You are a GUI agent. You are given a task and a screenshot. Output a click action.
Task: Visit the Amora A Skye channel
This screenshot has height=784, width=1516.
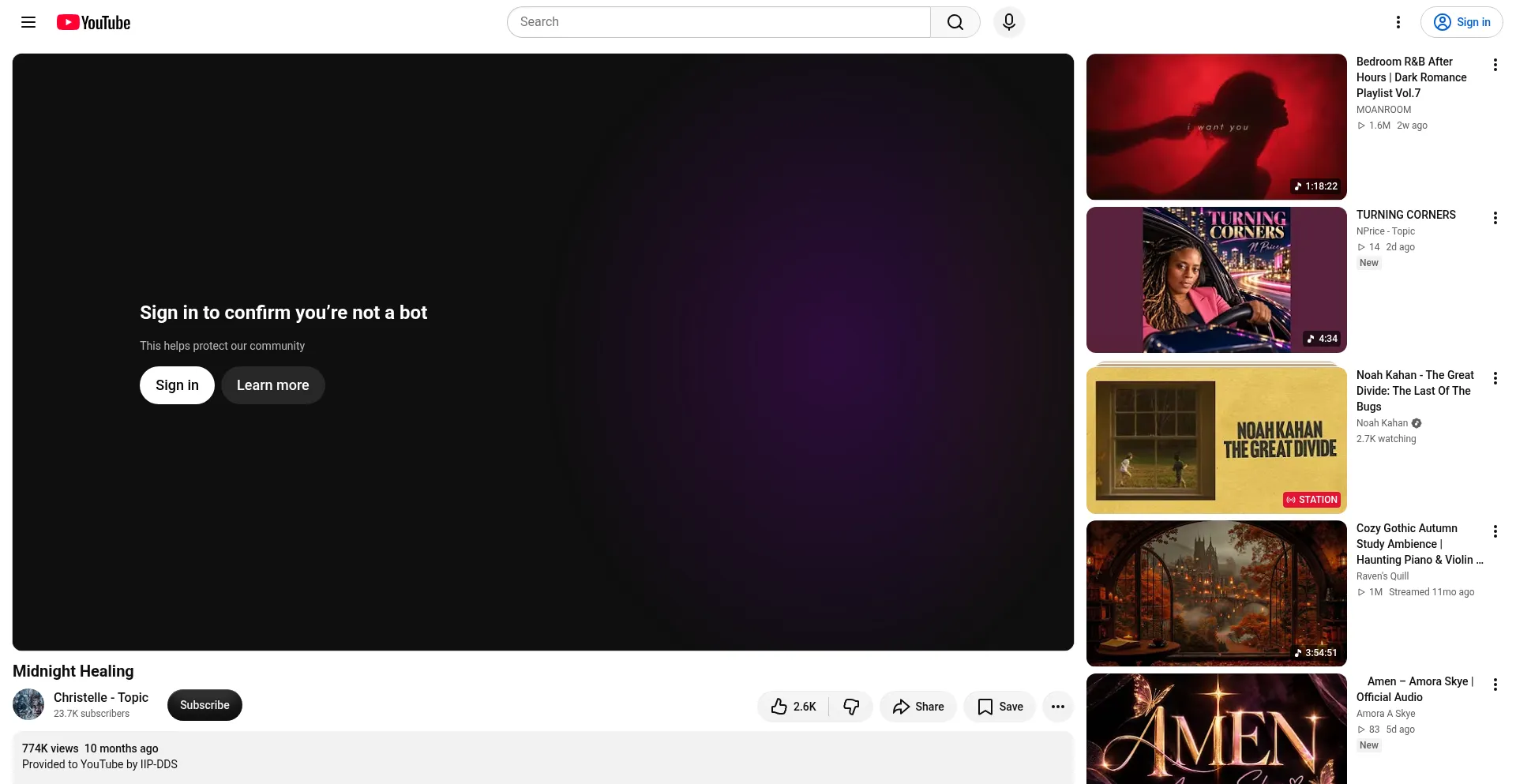click(1386, 714)
